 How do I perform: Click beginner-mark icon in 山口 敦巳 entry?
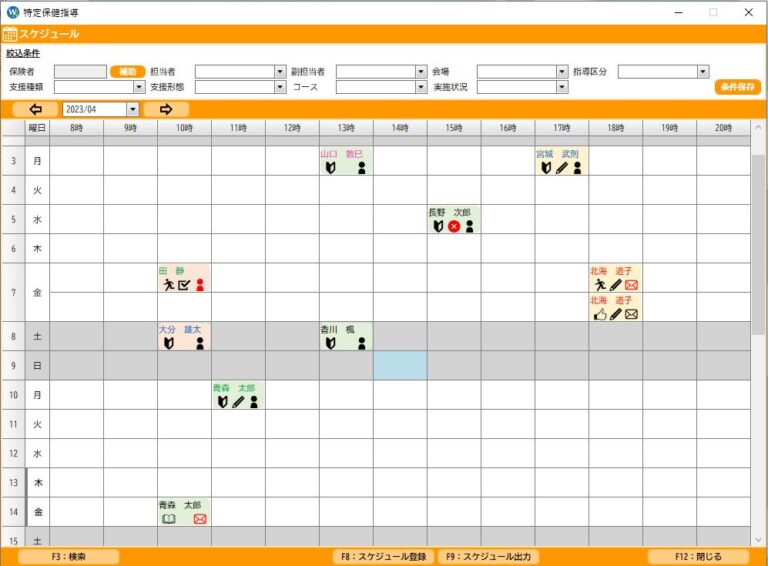point(331,168)
